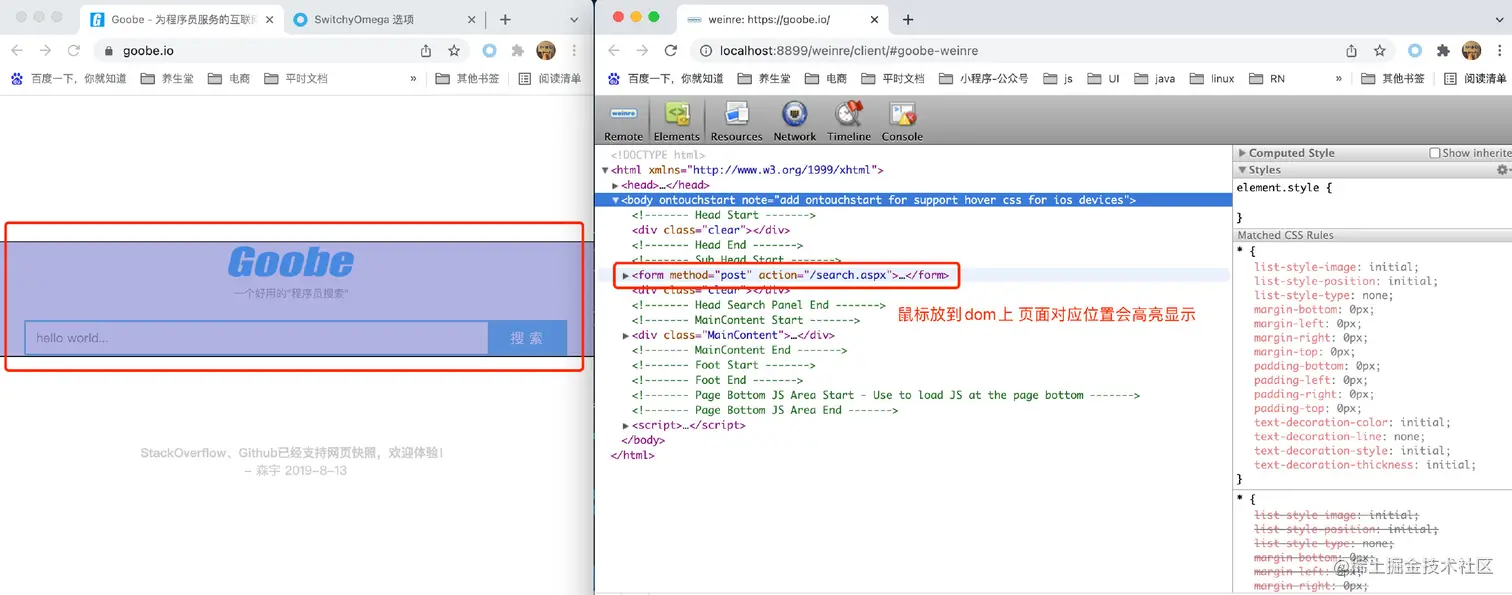Screen dimensions: 1512x595
Task: Open tab search chevron in goobe.io window
Action: point(574,19)
